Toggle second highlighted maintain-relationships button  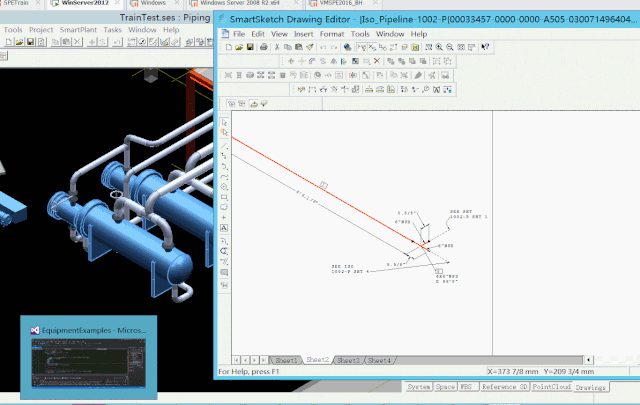(372, 47)
